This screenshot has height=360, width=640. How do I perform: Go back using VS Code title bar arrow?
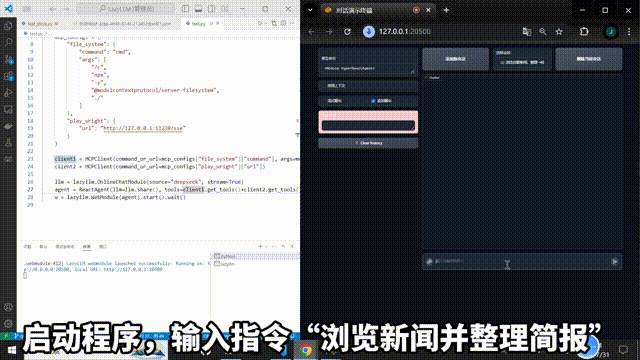(53, 9)
